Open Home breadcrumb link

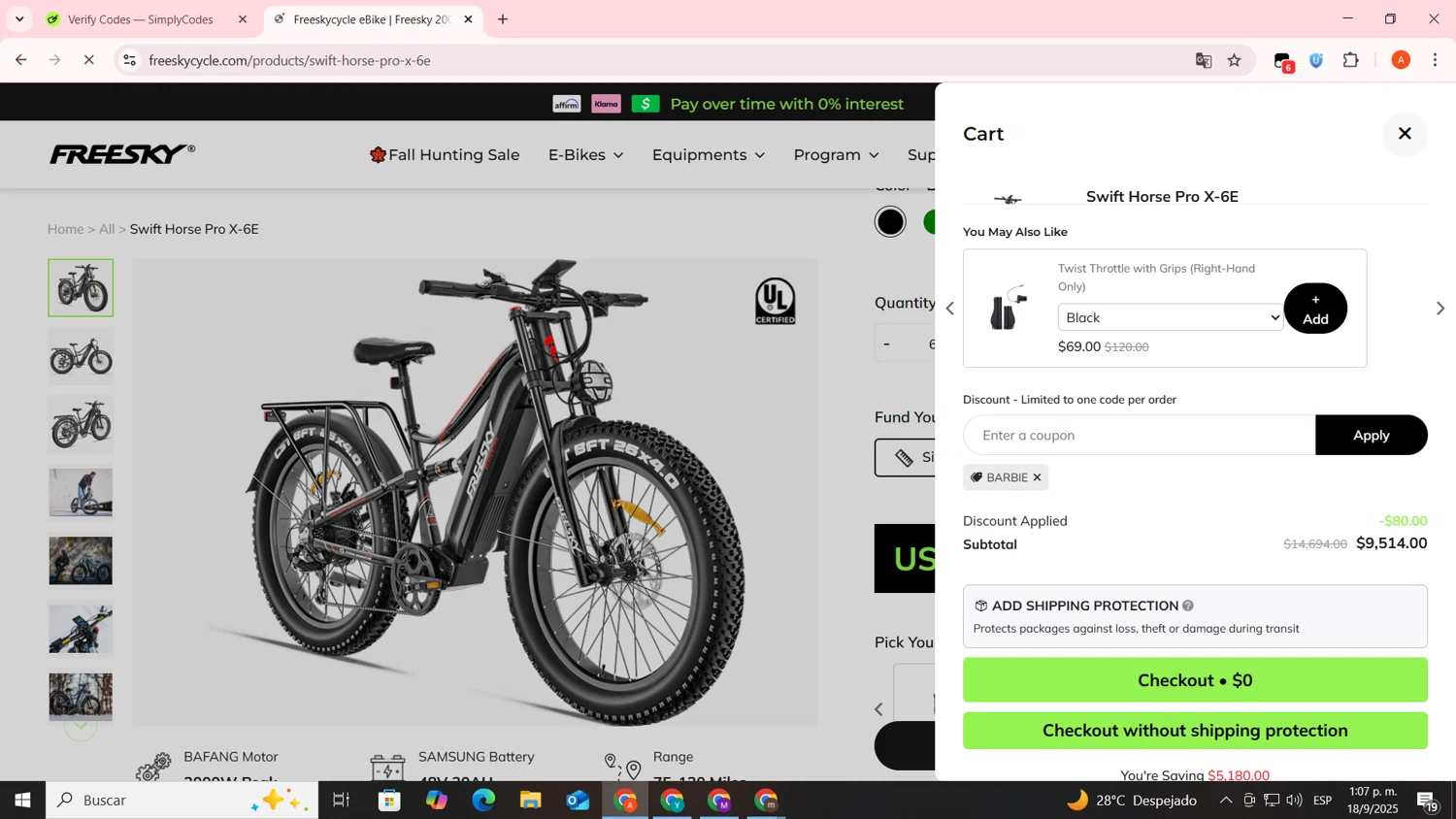click(x=65, y=229)
